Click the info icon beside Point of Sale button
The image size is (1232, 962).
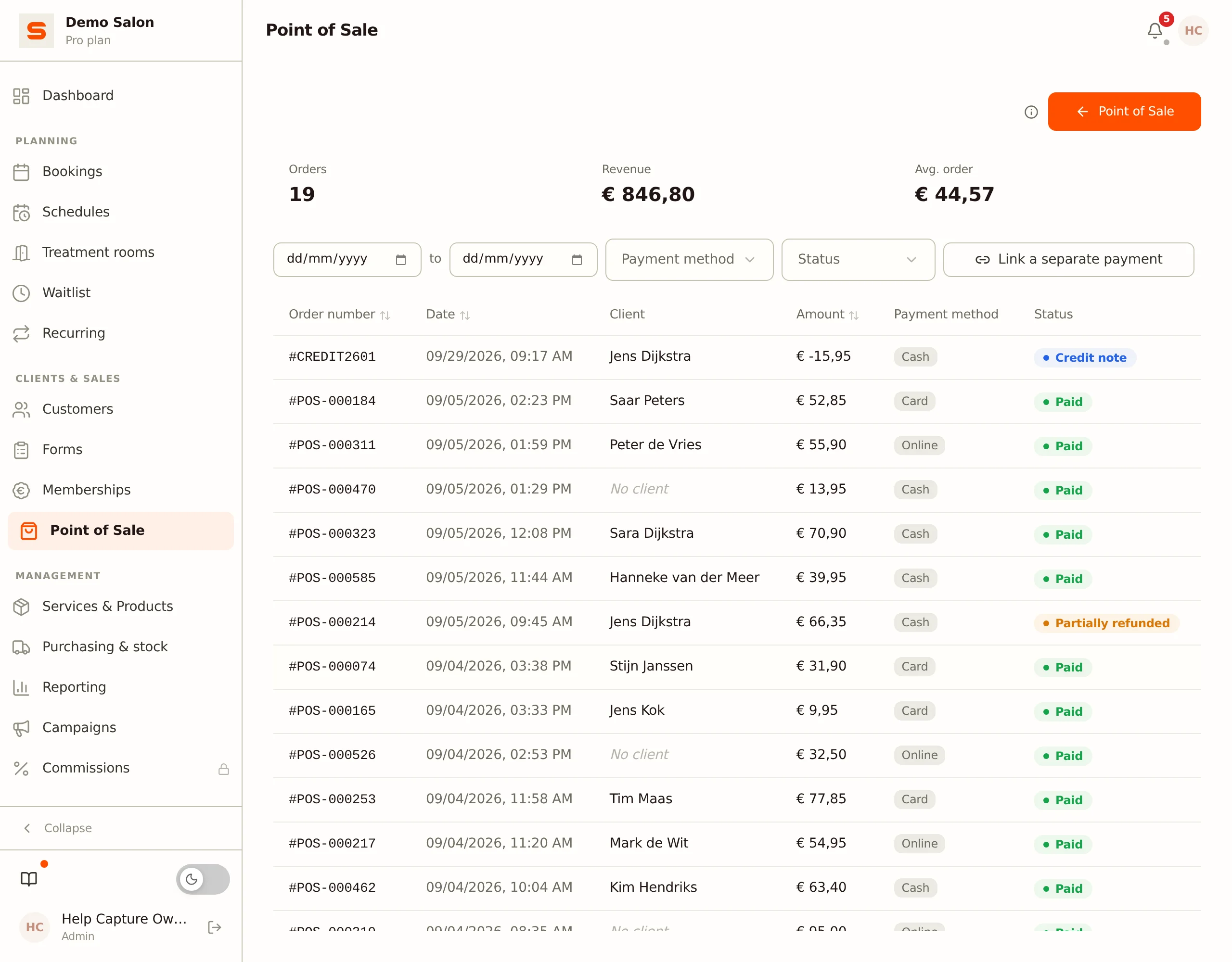[1031, 112]
